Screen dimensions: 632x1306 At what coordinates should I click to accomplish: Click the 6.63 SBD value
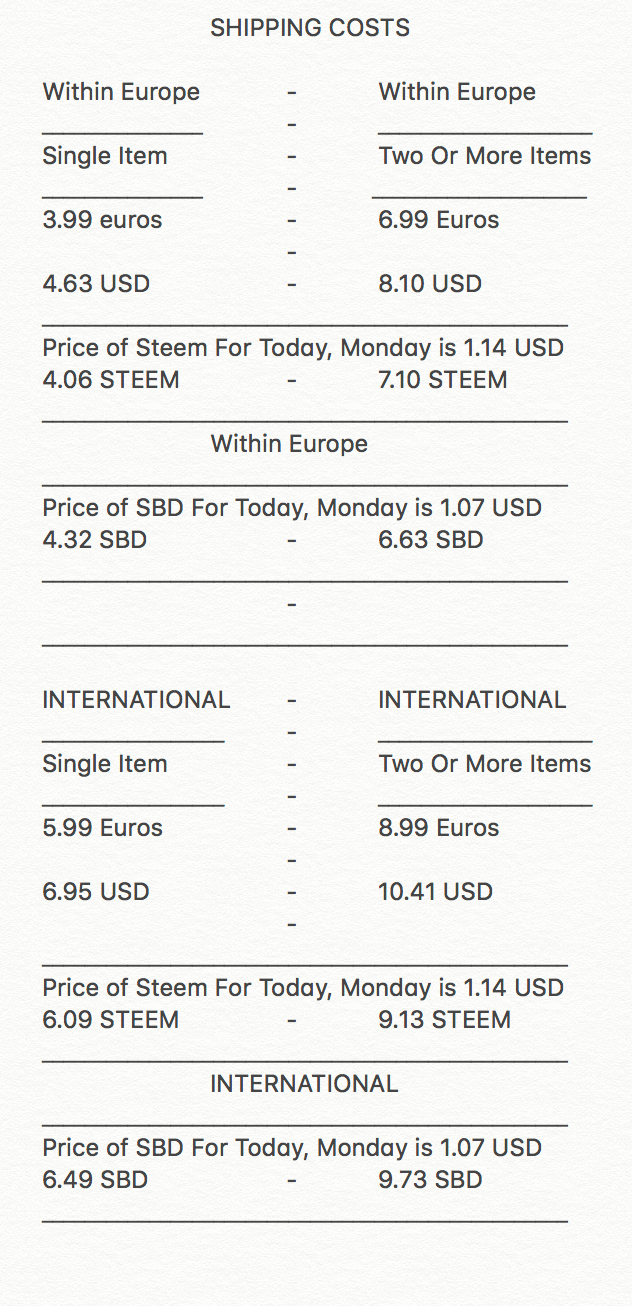431,540
